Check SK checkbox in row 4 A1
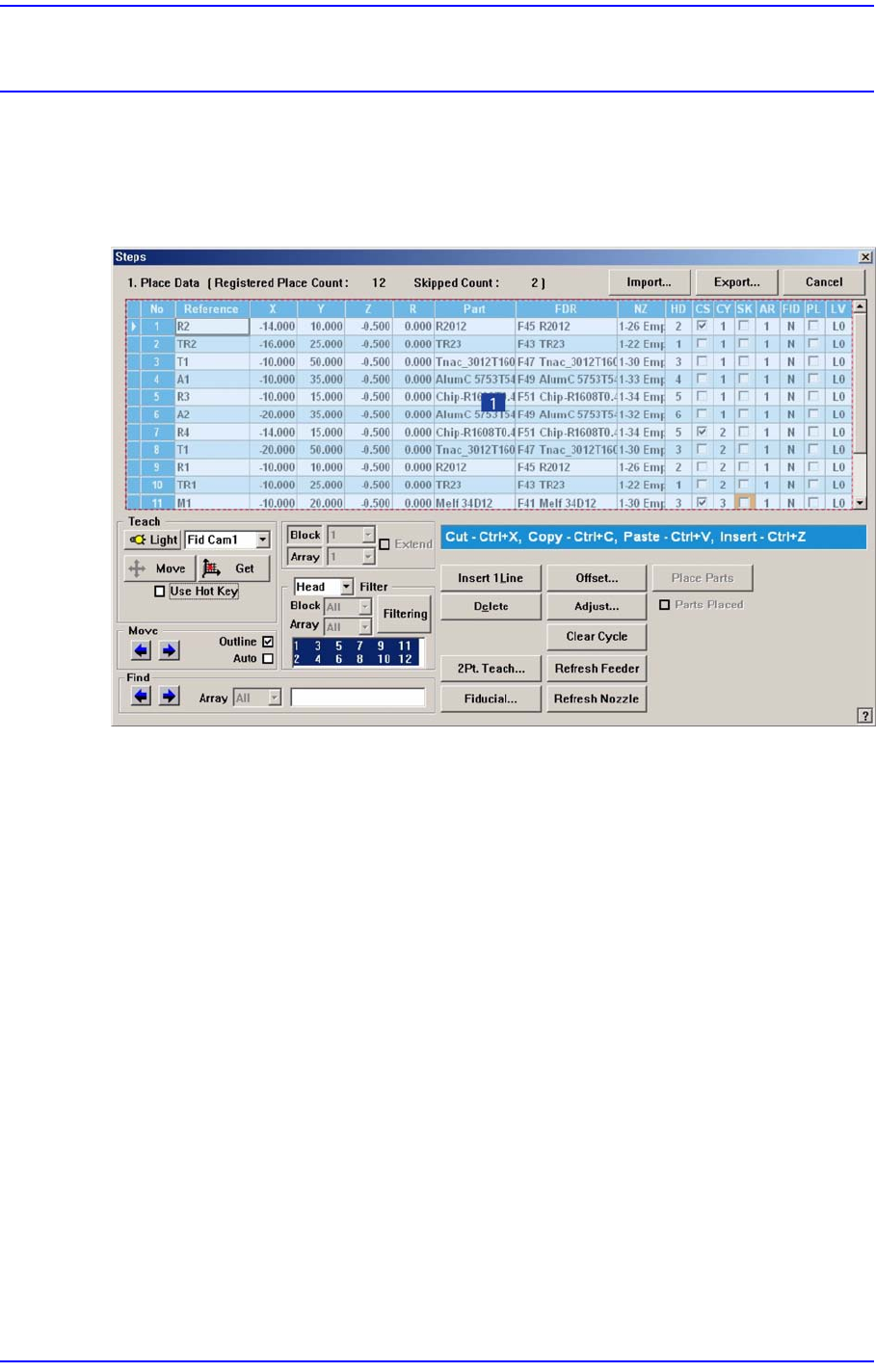Viewport: 876px width, 1372px height. point(743,380)
